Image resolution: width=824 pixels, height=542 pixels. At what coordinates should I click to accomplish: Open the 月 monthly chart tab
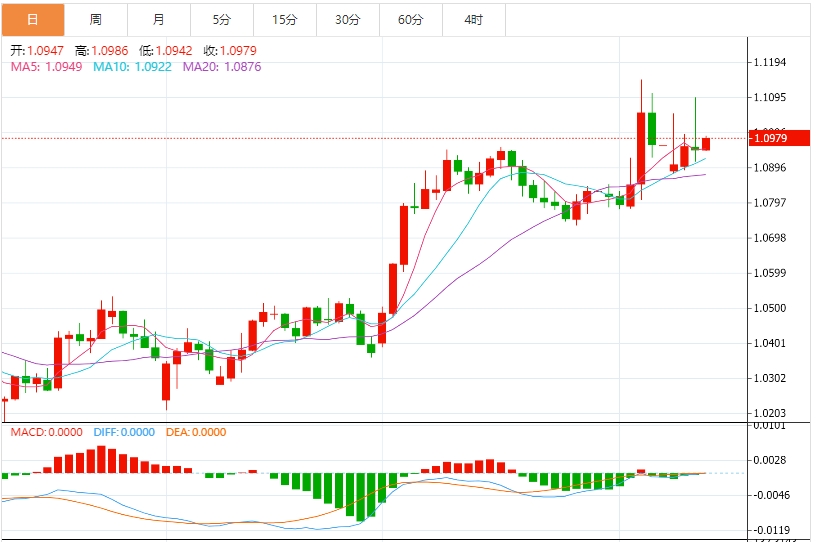pos(159,20)
